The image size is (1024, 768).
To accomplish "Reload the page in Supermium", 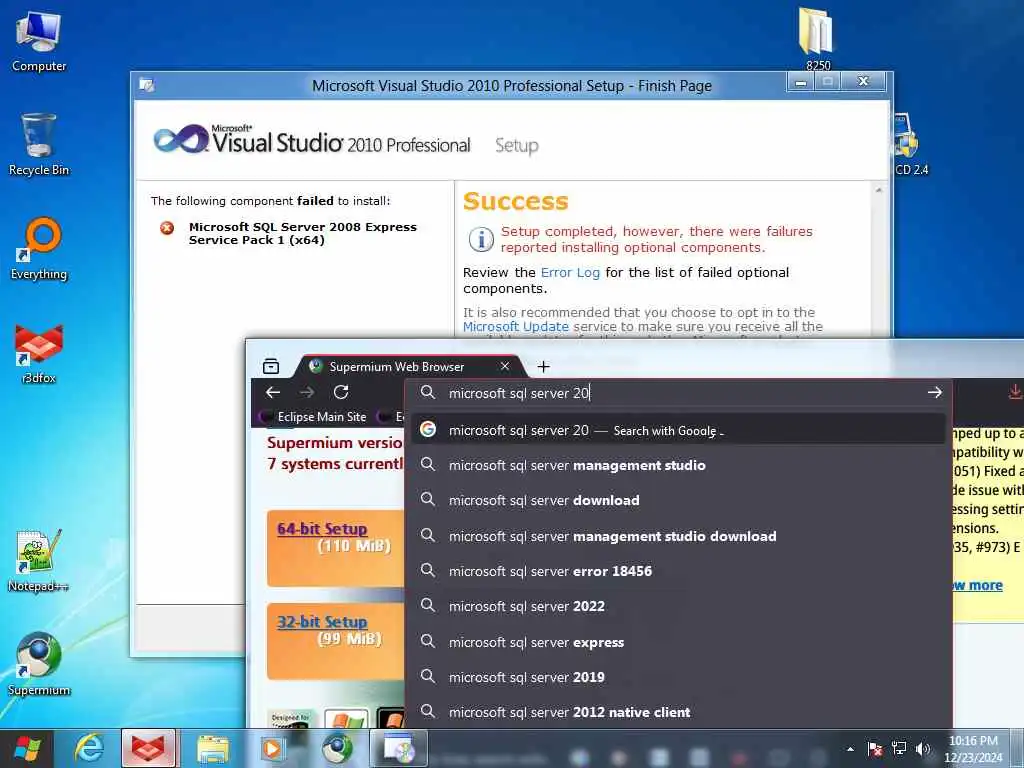I will (x=341, y=392).
